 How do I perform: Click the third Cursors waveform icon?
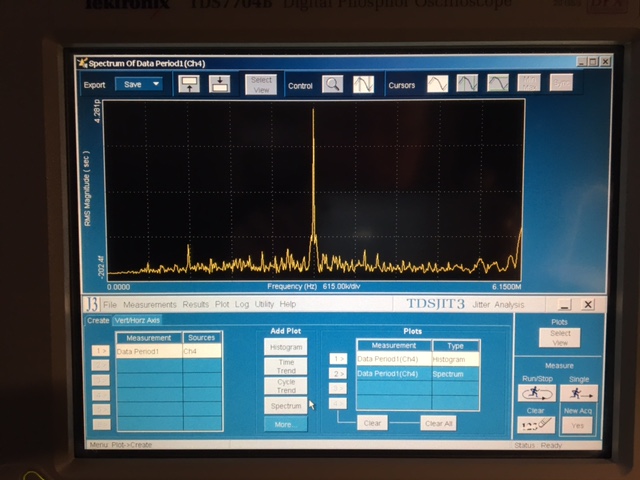pyautogui.click(x=498, y=83)
